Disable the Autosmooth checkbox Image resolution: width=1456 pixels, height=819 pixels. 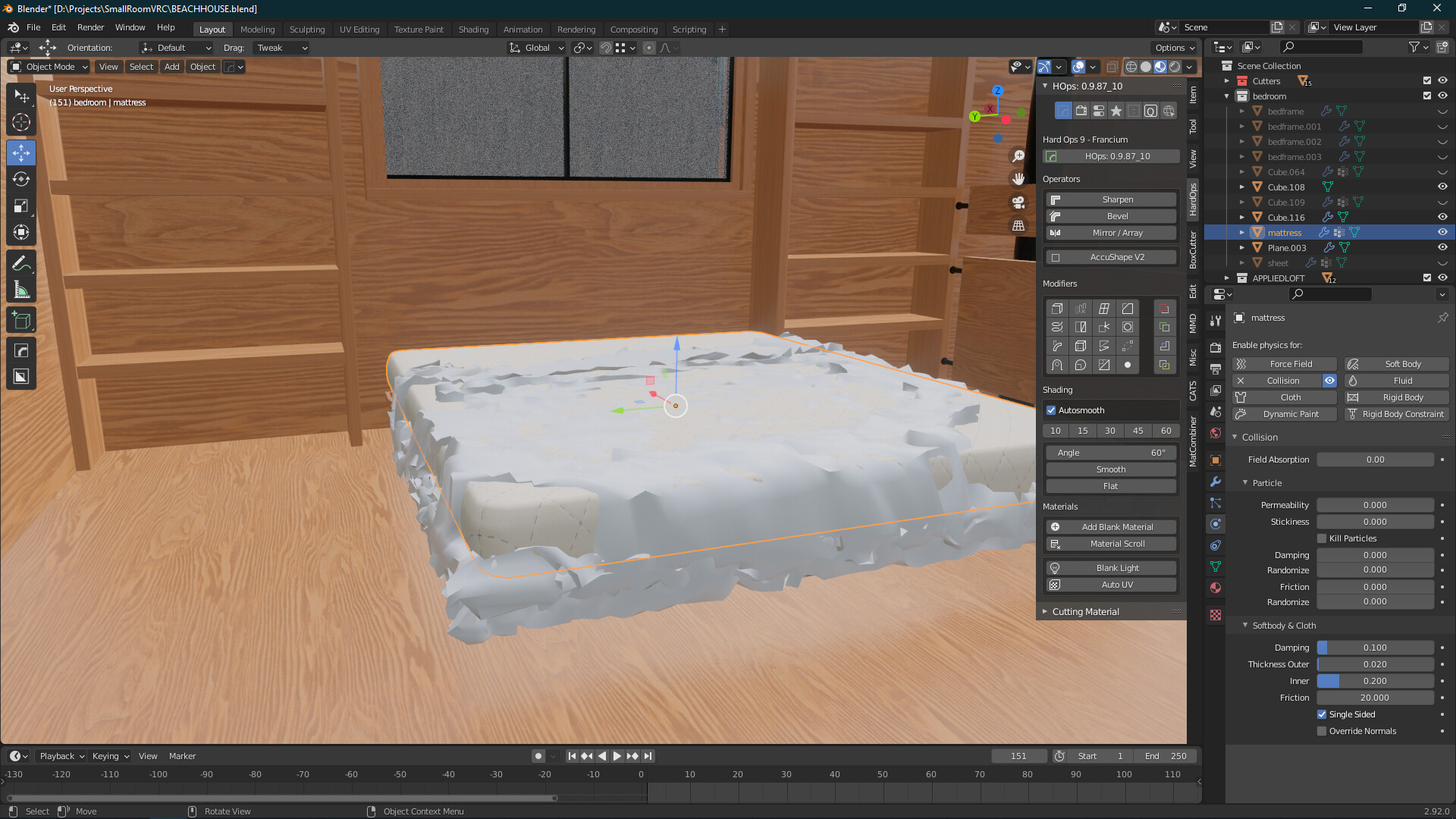1052,410
